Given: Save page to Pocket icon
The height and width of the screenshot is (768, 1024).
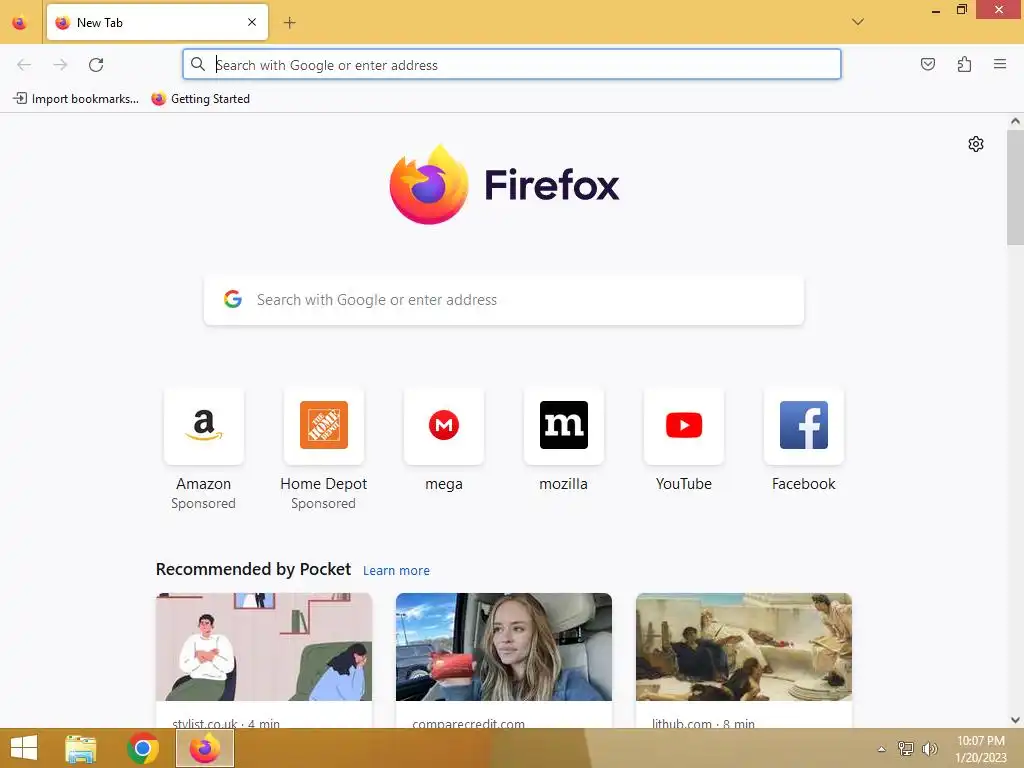Looking at the screenshot, I should [x=927, y=64].
